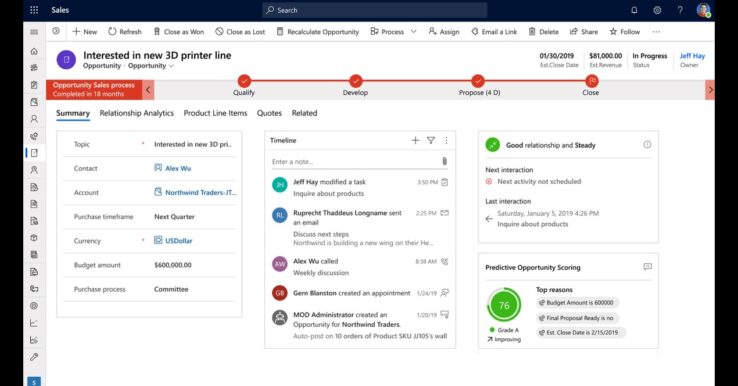The height and width of the screenshot is (386, 738).
Task: Click the last interaction back arrow
Action: [x=489, y=218]
